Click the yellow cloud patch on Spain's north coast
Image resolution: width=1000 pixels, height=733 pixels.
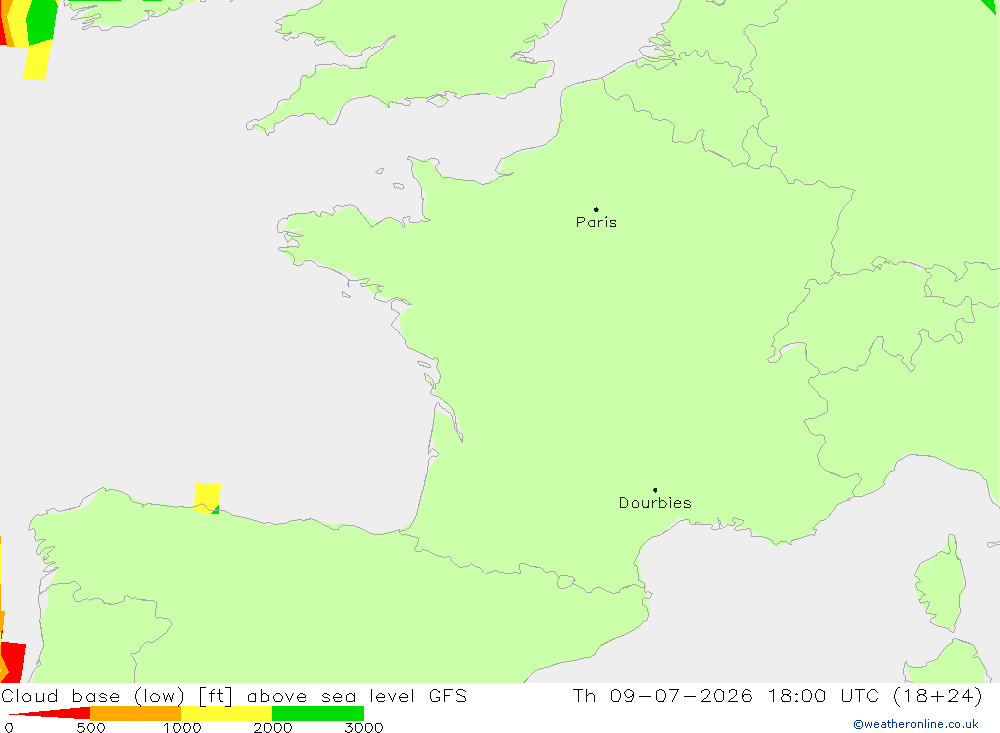click(x=207, y=498)
